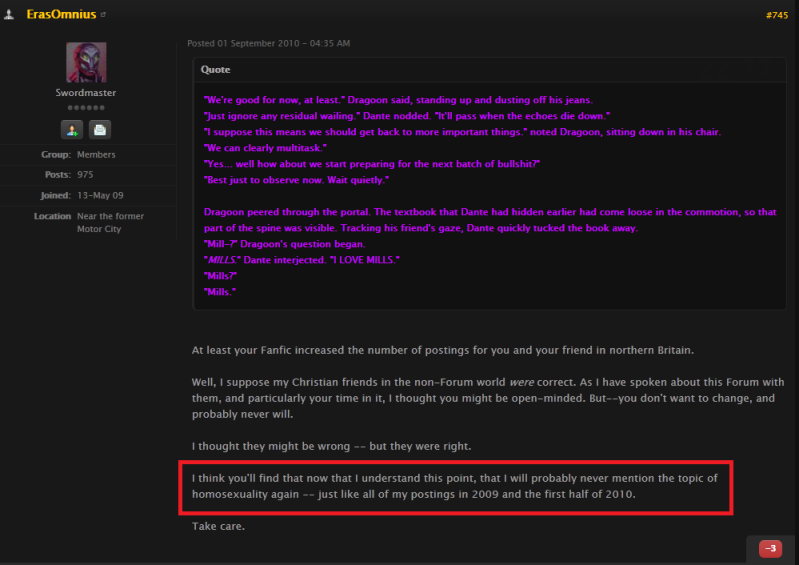Click the red-outlined paragraph about 2009 postings
The height and width of the screenshot is (565, 799).
coord(455,486)
